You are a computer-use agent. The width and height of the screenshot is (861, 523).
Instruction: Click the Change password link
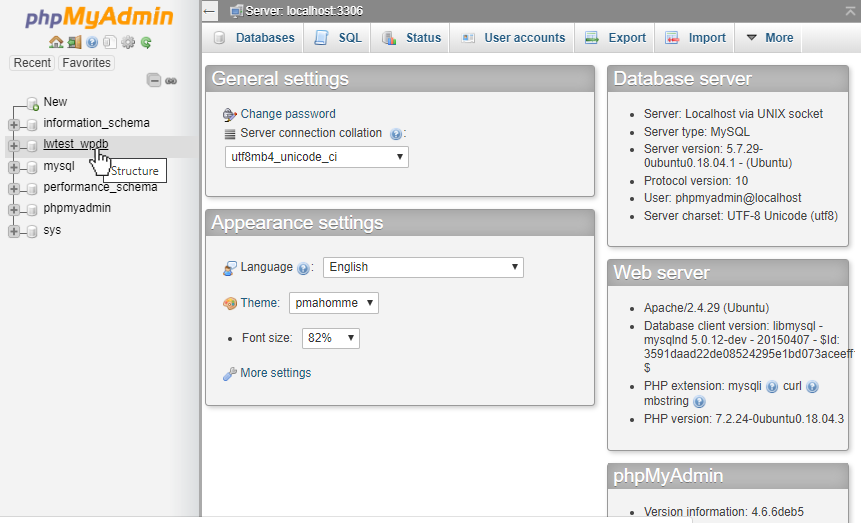(x=288, y=114)
